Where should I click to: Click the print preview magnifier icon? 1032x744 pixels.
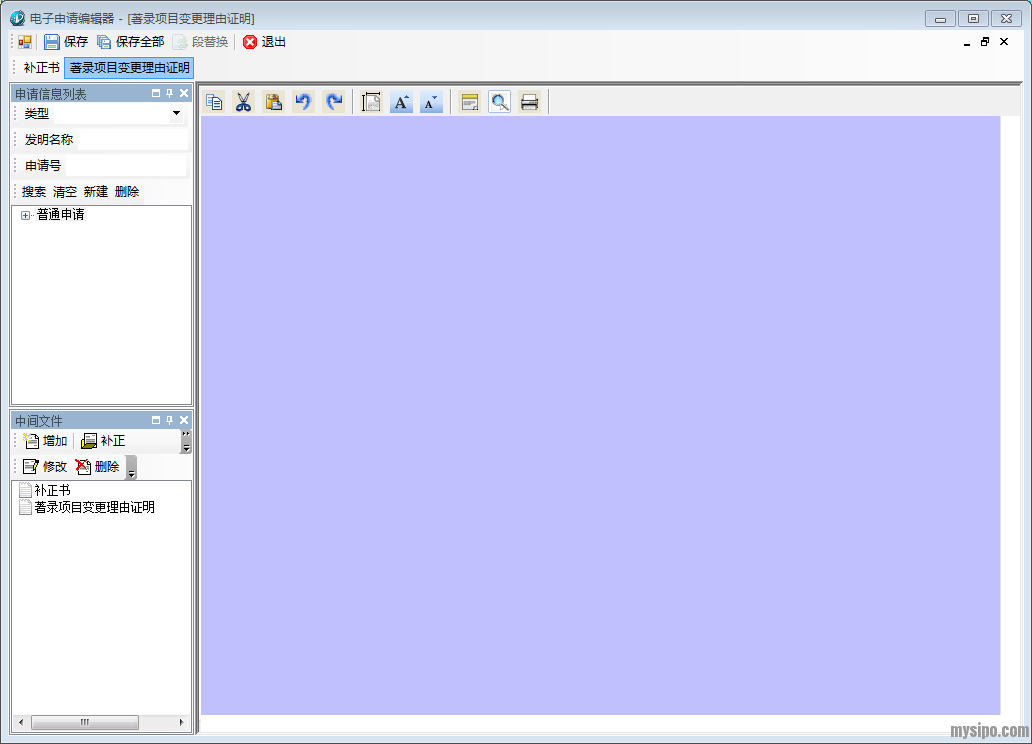coord(499,102)
